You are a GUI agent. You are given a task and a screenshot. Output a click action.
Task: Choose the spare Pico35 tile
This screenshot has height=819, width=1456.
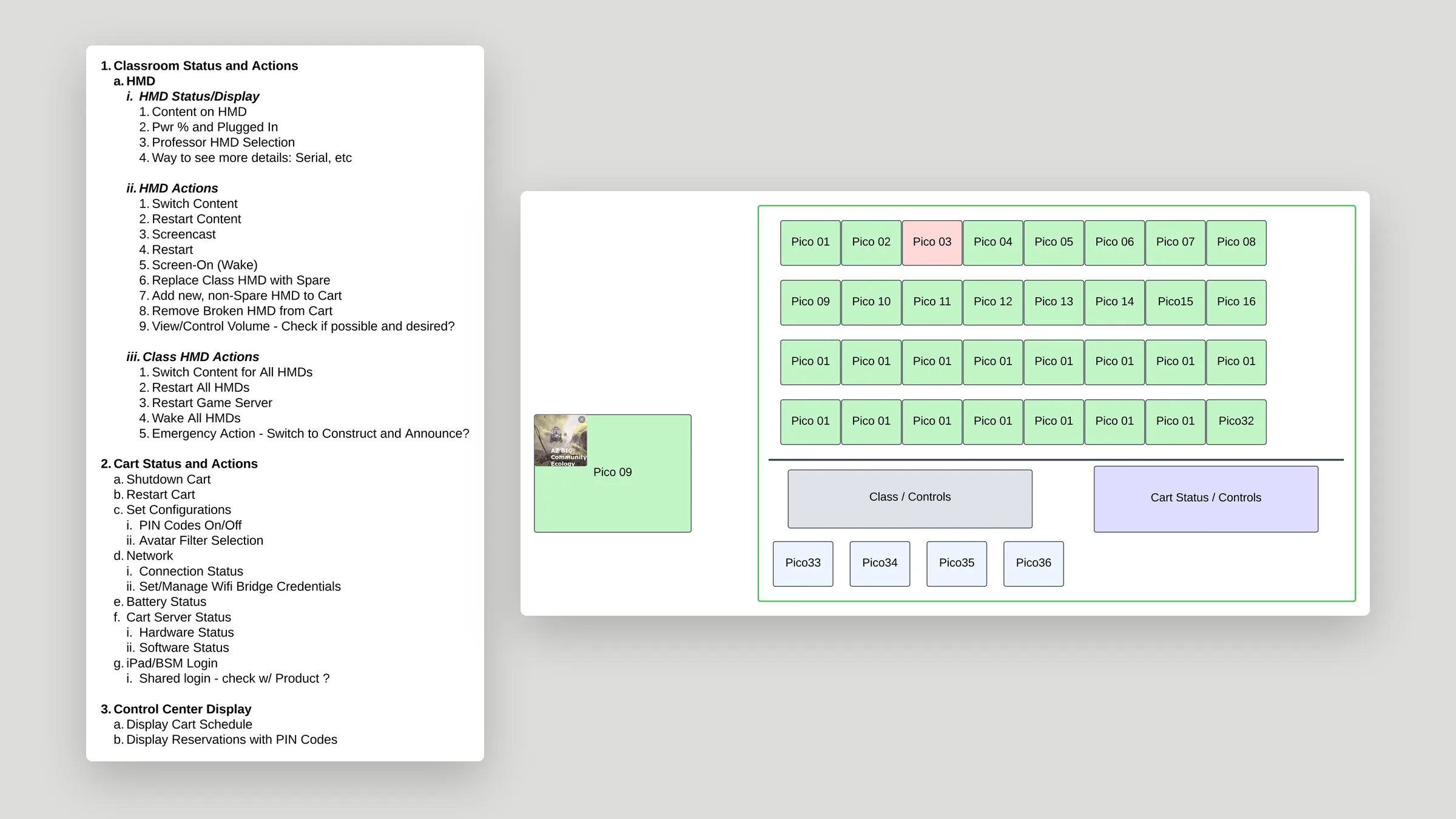point(957,564)
